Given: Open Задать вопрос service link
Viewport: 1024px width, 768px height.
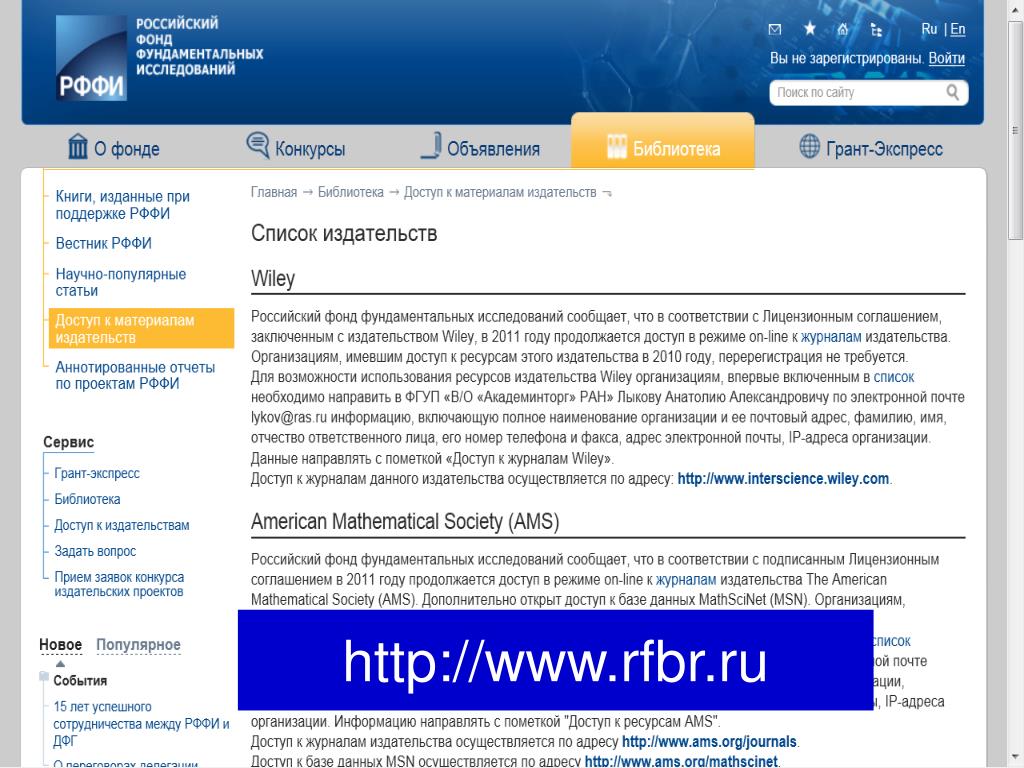Looking at the screenshot, I should click(x=95, y=552).
